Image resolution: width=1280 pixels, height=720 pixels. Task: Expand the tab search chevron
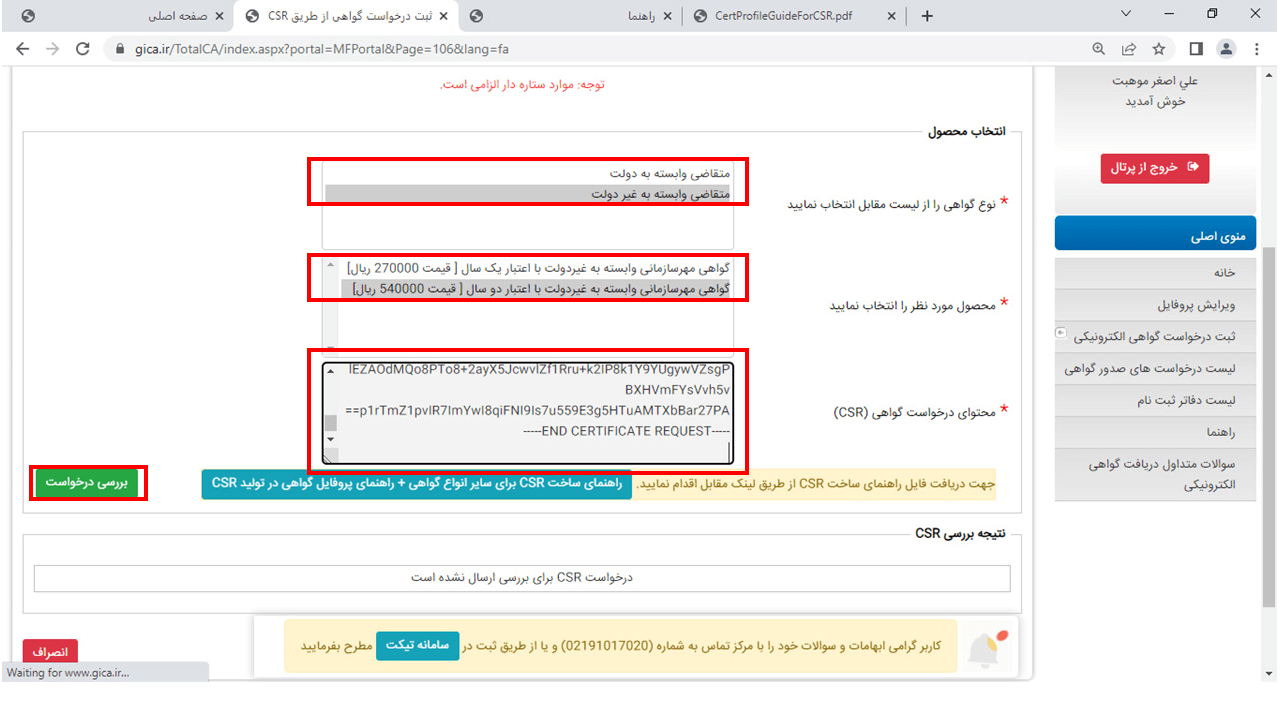1126,15
